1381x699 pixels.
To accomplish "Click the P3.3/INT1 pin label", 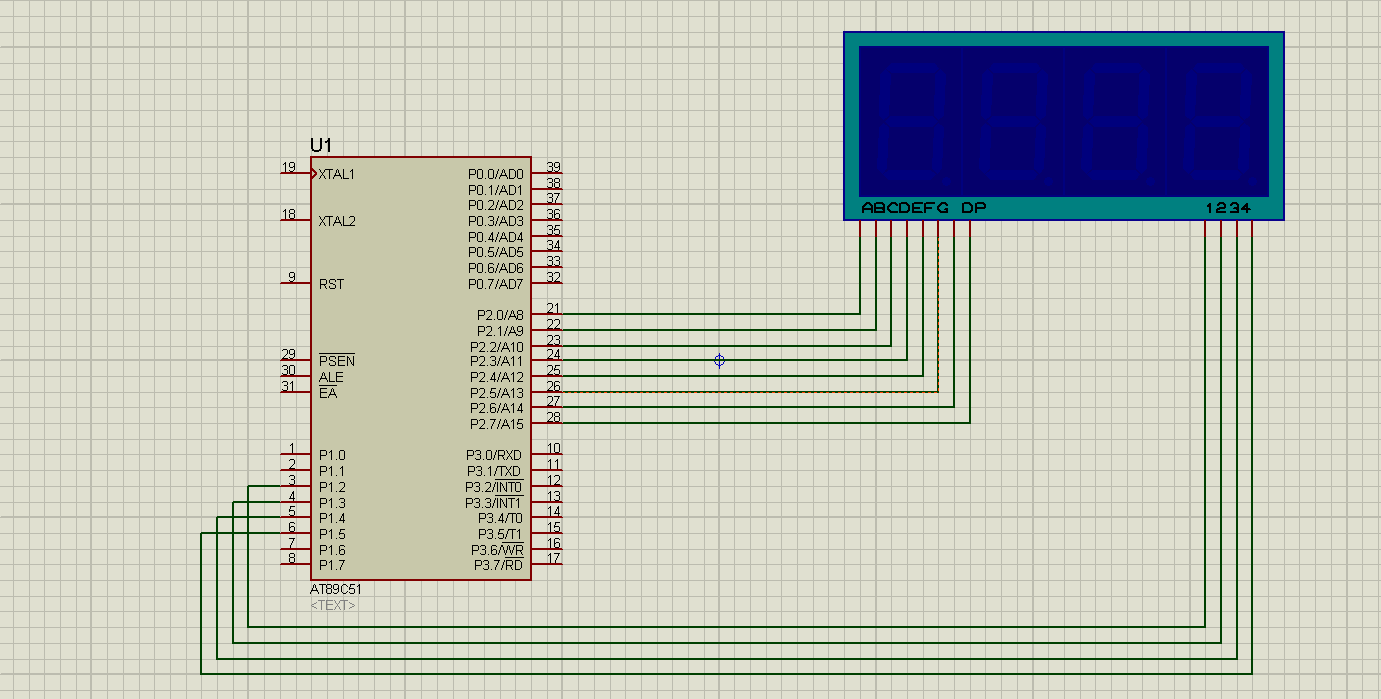I will (x=494, y=503).
